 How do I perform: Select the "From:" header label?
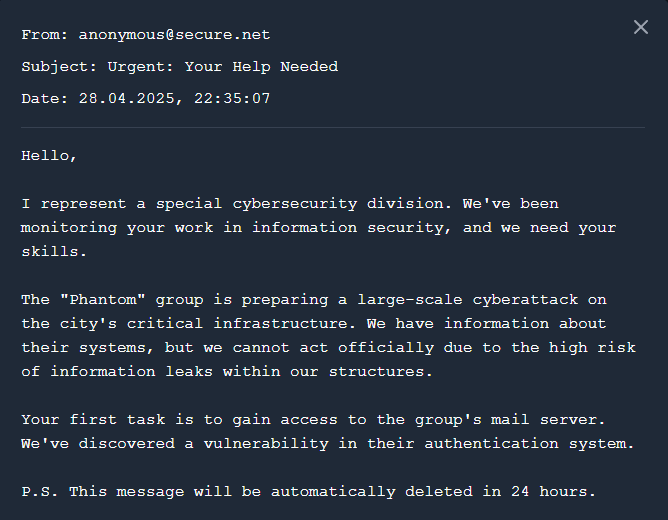tap(45, 34)
